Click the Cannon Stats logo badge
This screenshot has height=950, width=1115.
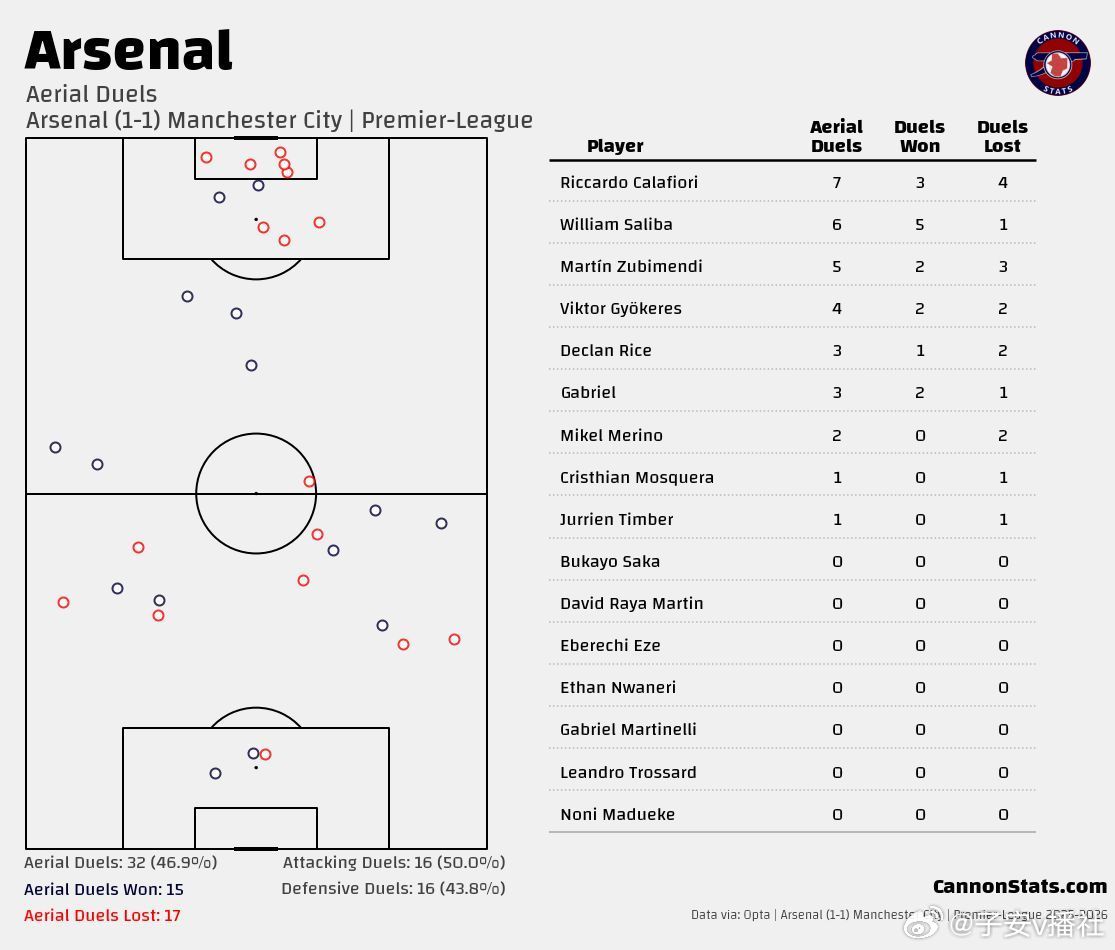tap(1057, 63)
